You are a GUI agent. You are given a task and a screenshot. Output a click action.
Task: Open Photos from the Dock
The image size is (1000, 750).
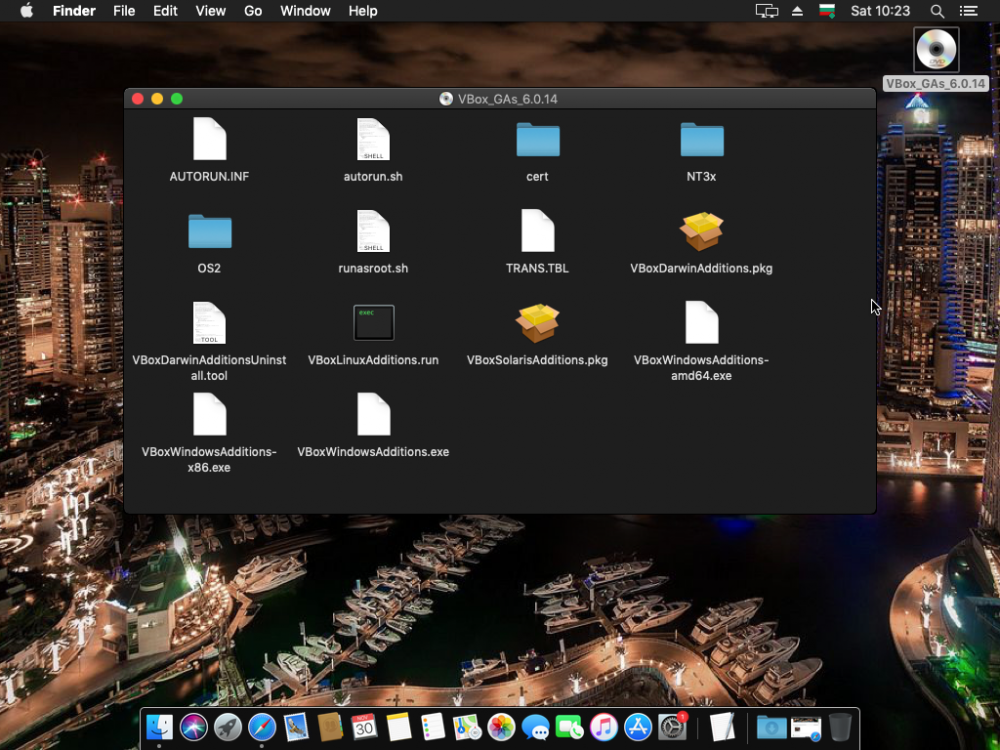501,727
